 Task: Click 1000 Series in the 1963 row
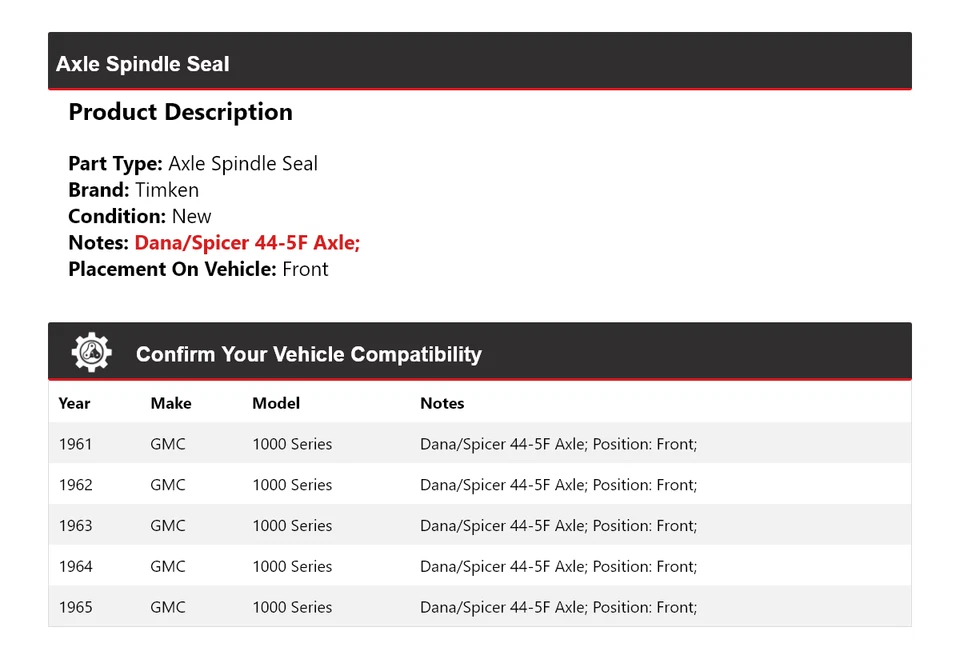pos(292,526)
